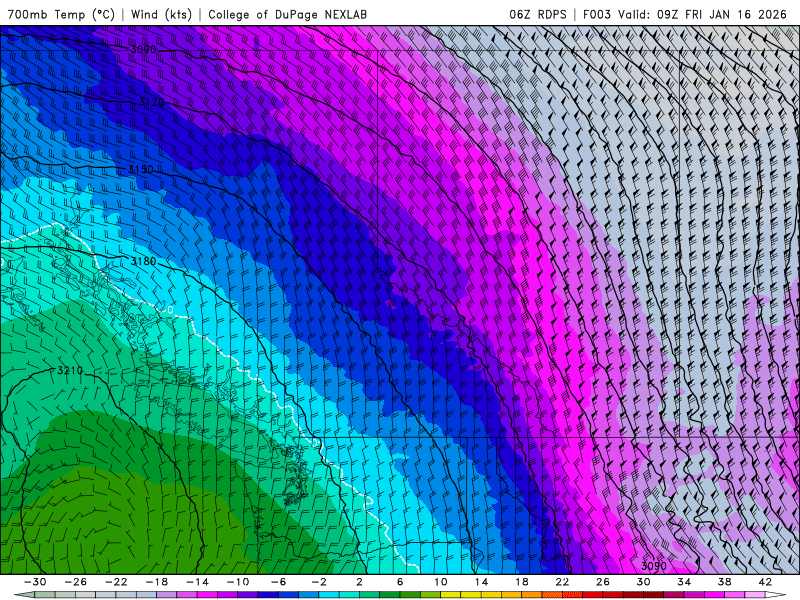Click the 2 colorbar tick label
800x600 pixels.
pyautogui.click(x=359, y=582)
